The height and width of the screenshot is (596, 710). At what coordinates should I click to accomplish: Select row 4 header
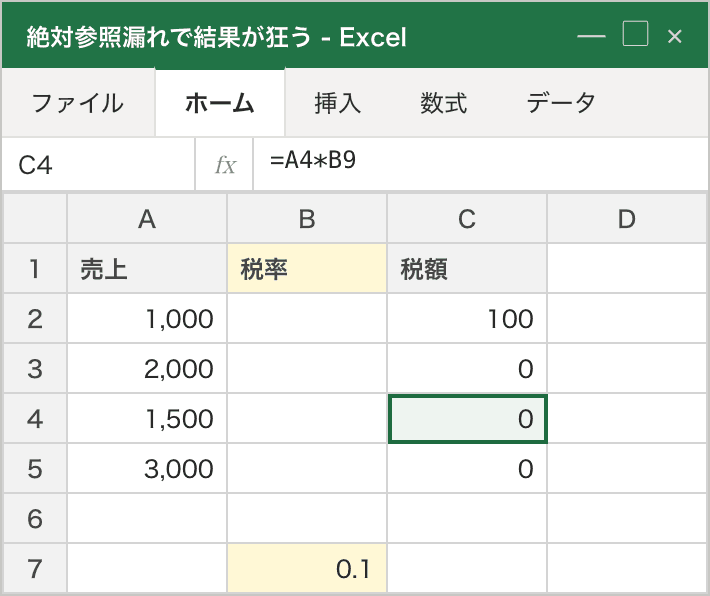click(x=35, y=418)
